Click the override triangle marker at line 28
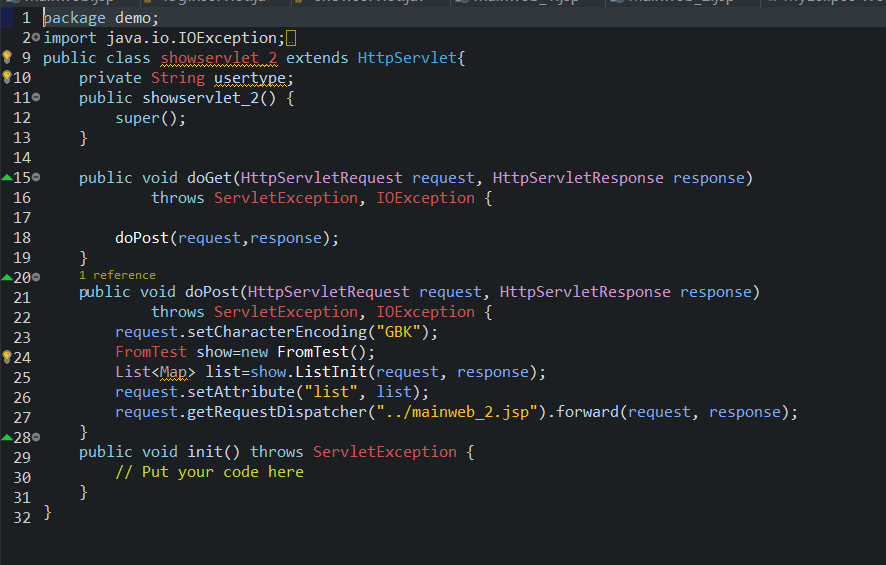Viewport: 886px width, 565px height. click(7, 437)
